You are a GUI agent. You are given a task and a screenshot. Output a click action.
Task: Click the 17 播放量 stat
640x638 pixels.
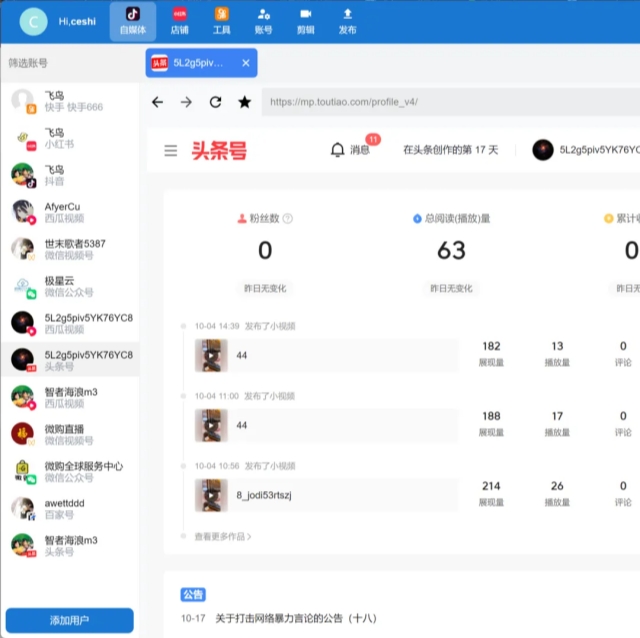pos(557,423)
